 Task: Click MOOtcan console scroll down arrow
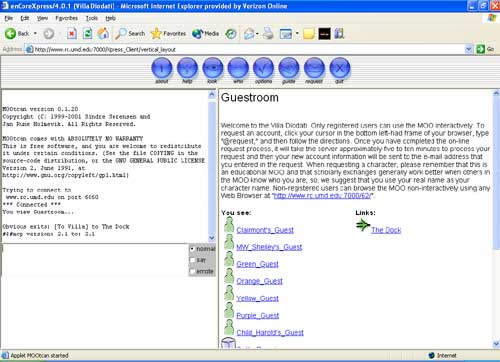[x=212, y=238]
